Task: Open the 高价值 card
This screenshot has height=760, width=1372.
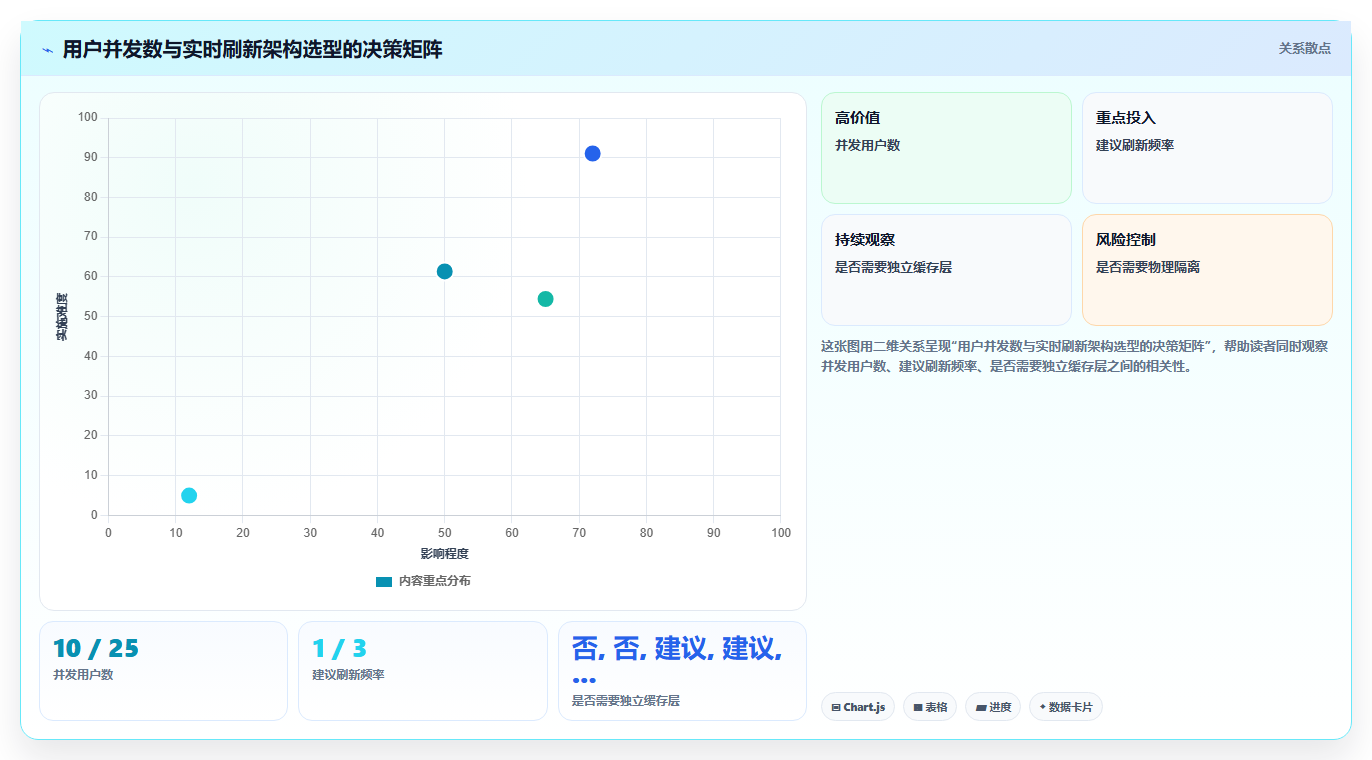Action: (x=946, y=148)
